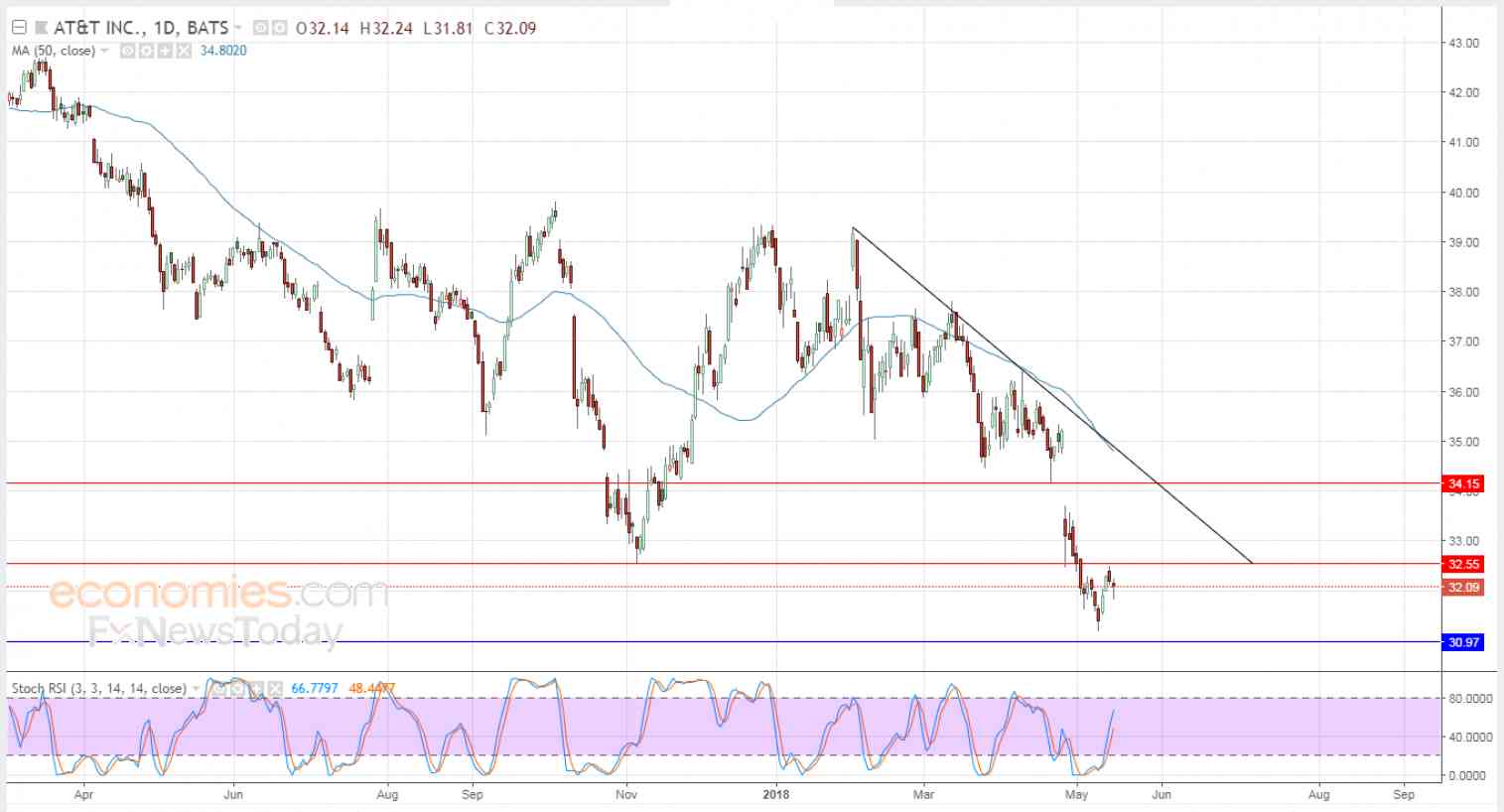The width and height of the screenshot is (1504, 812).
Task: Click the red 32.55 price label
Action: [x=1464, y=564]
